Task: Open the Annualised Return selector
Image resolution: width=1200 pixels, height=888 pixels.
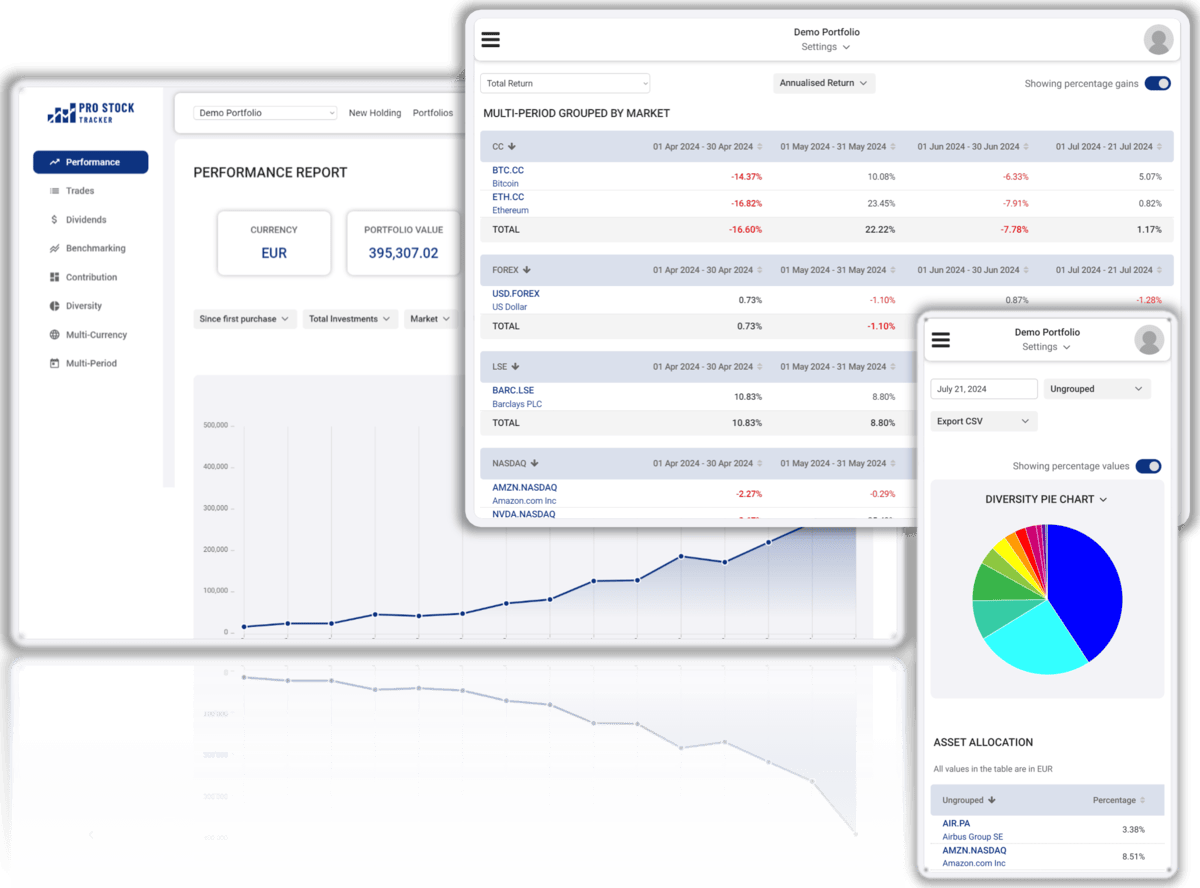Action: click(823, 83)
